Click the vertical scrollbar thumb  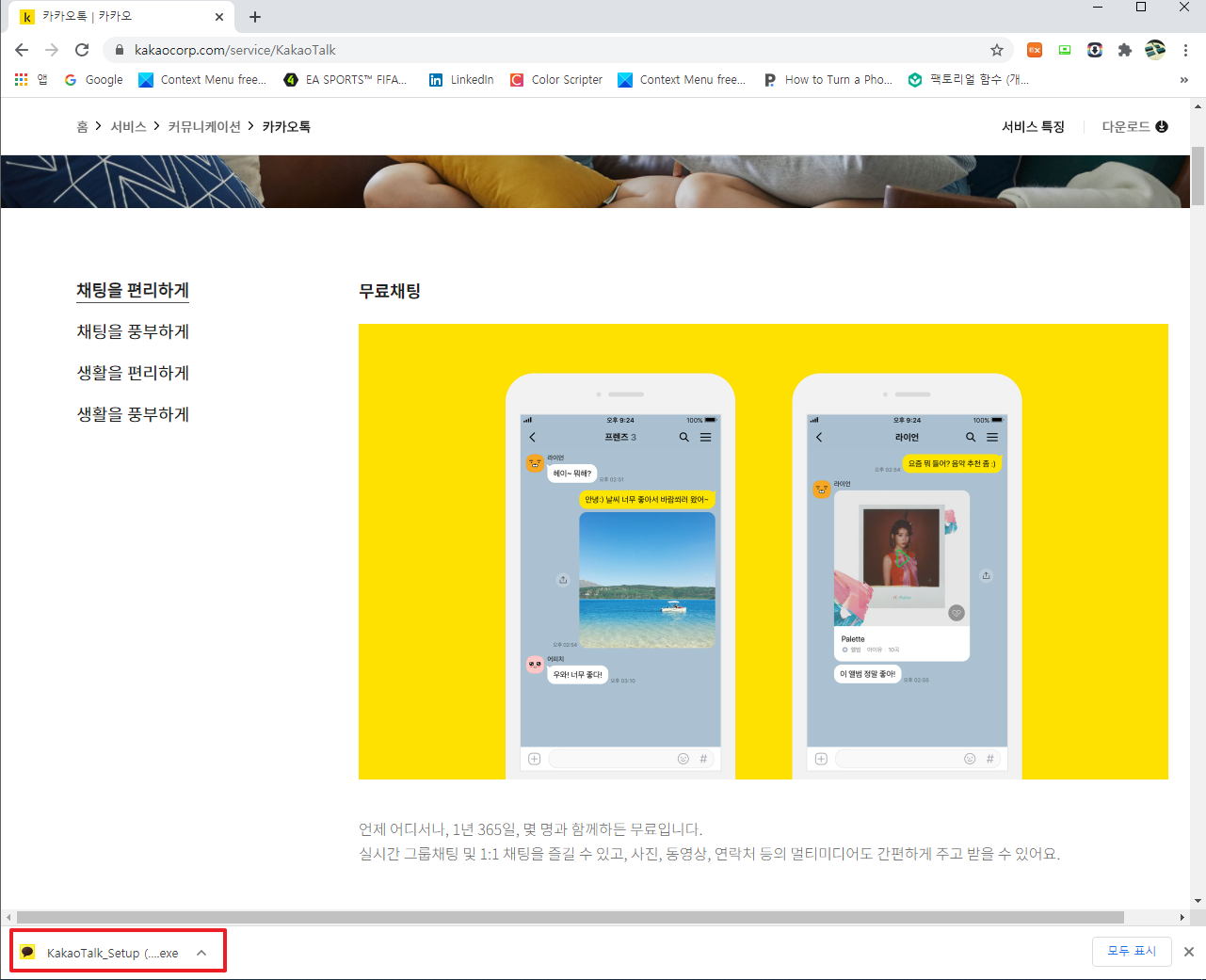(x=1198, y=175)
